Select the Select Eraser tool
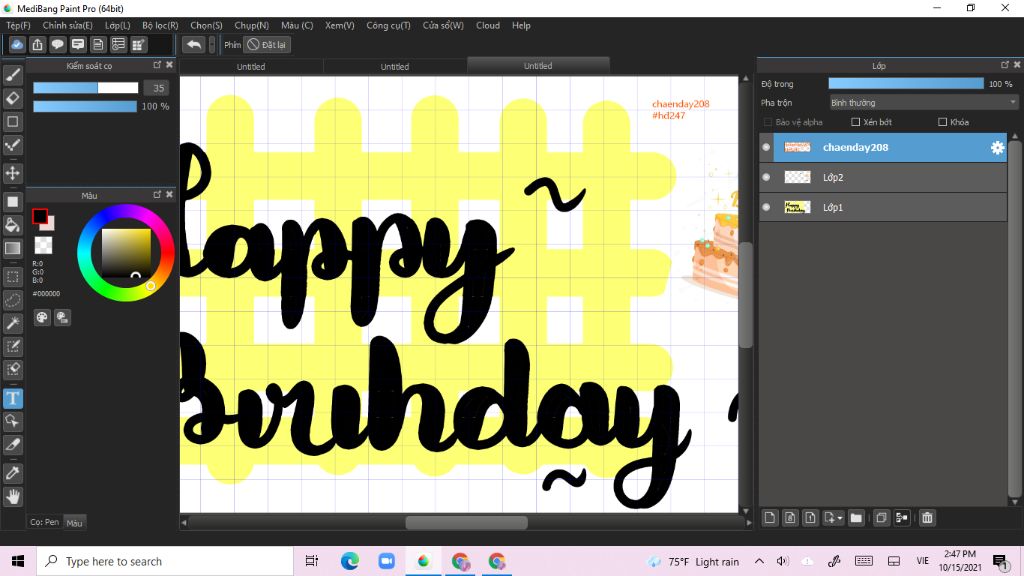 12,370
